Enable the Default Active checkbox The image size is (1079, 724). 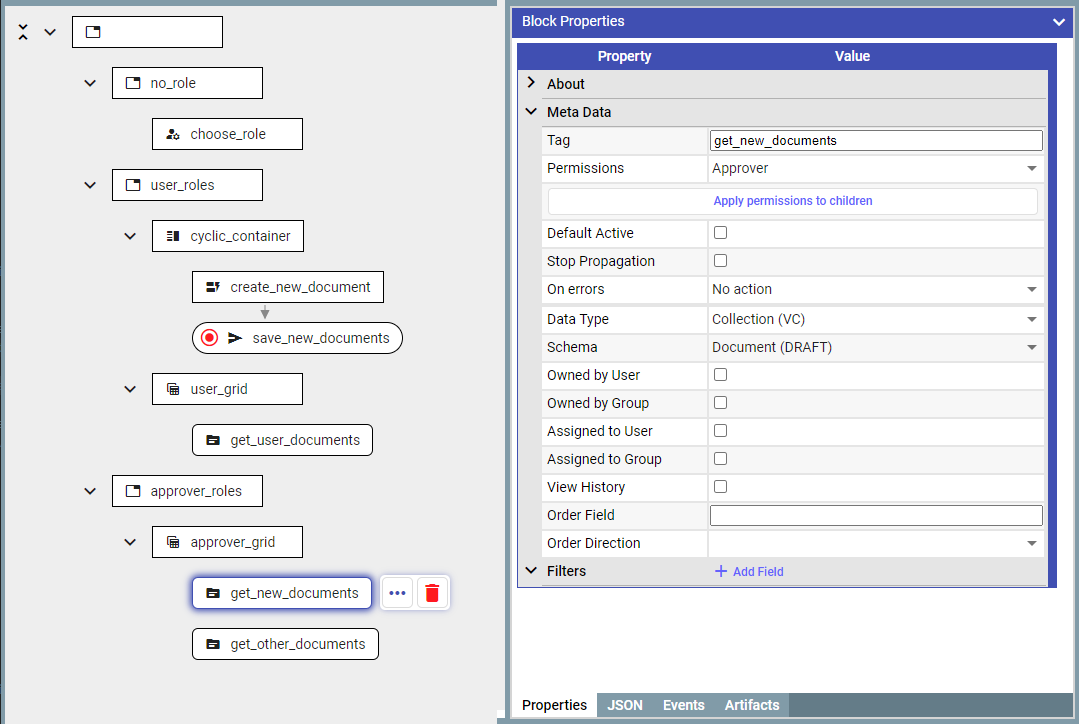720,233
